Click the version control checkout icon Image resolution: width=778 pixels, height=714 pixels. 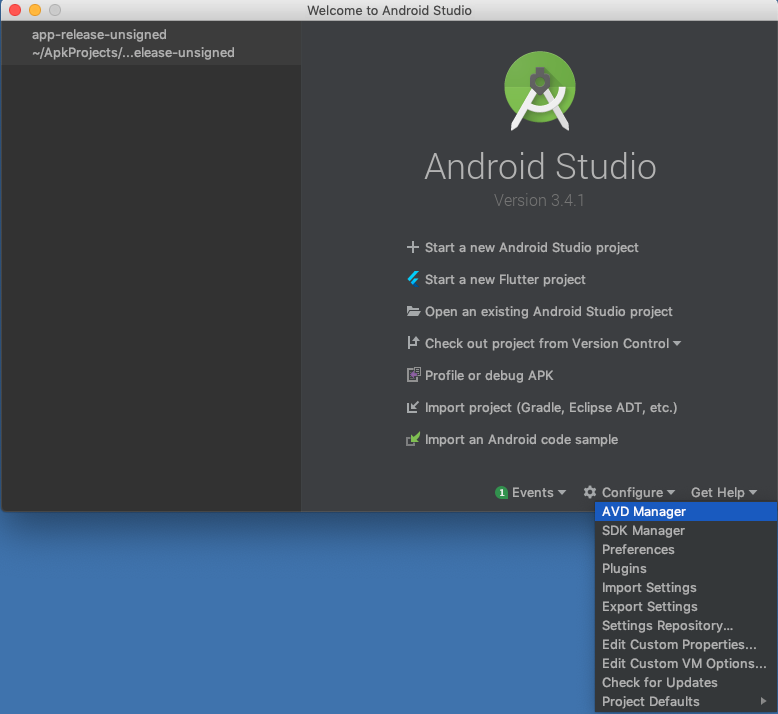413,343
